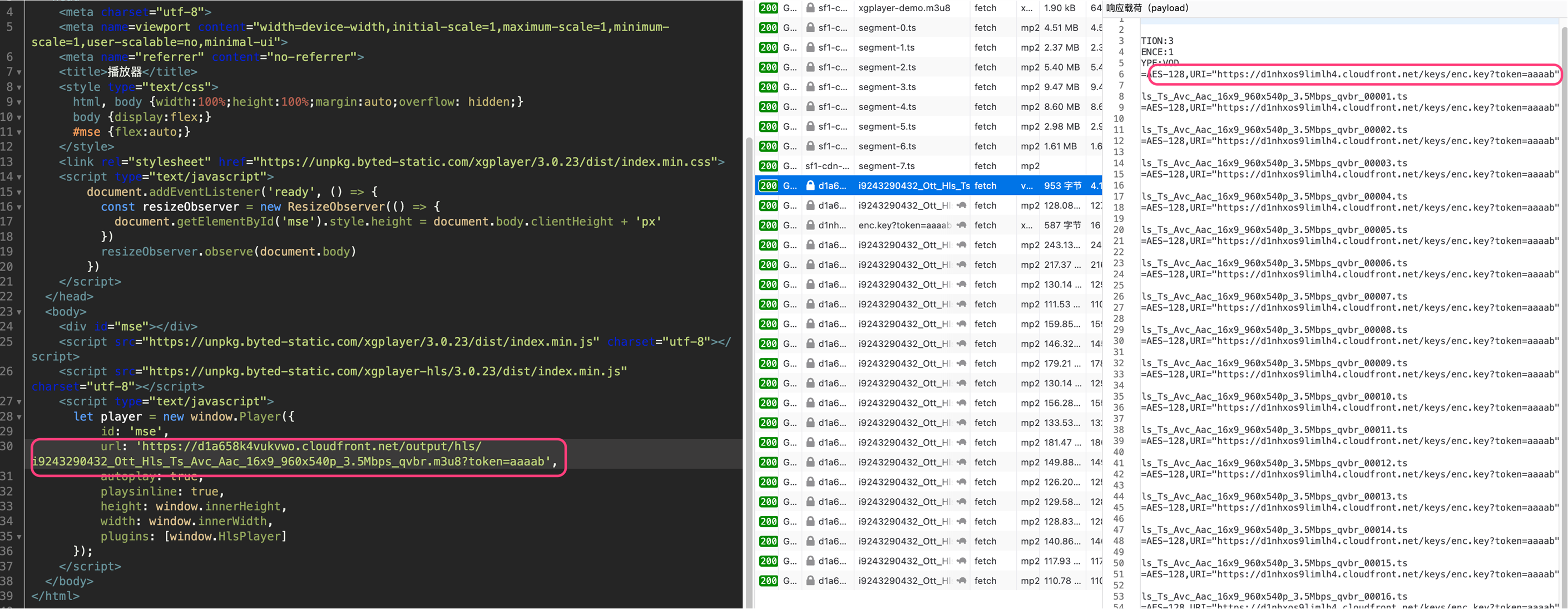Screen dimensions: 1568x609
Task: Collapse the style block at line 8
Action: coord(19,88)
